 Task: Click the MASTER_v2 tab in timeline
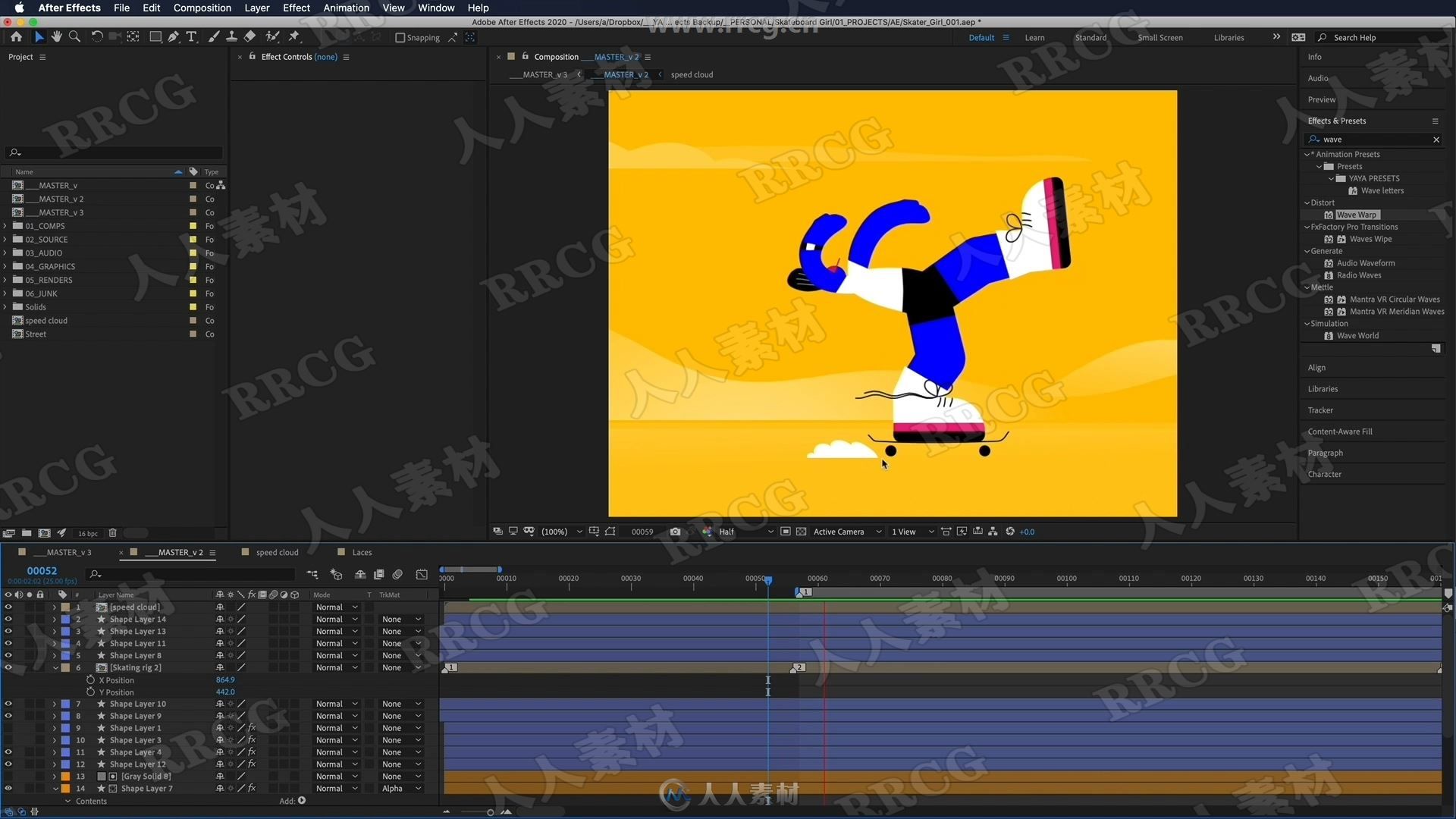tap(178, 551)
